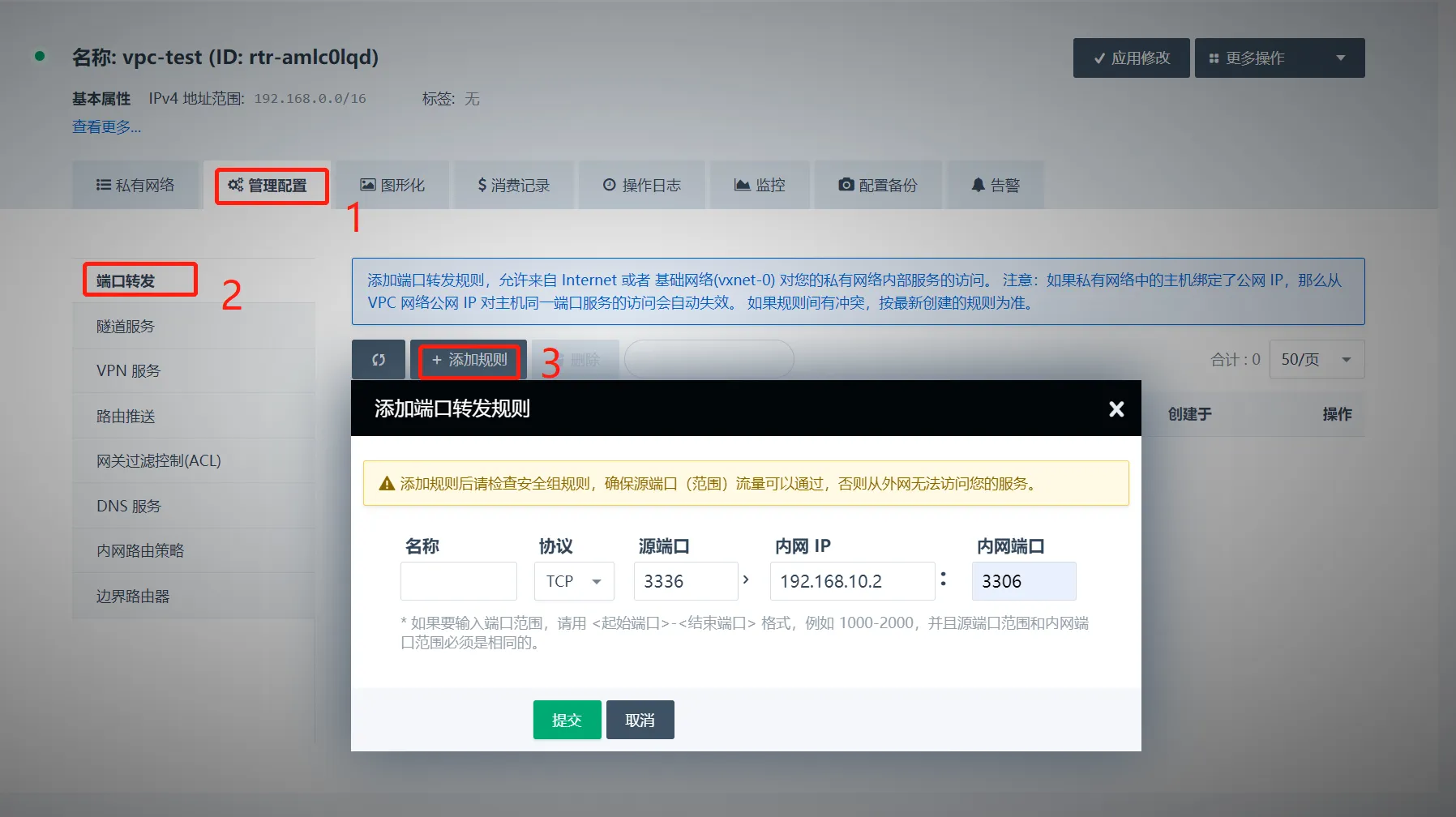Expand the TCP protocol dropdown
1456x817 pixels.
(x=574, y=581)
